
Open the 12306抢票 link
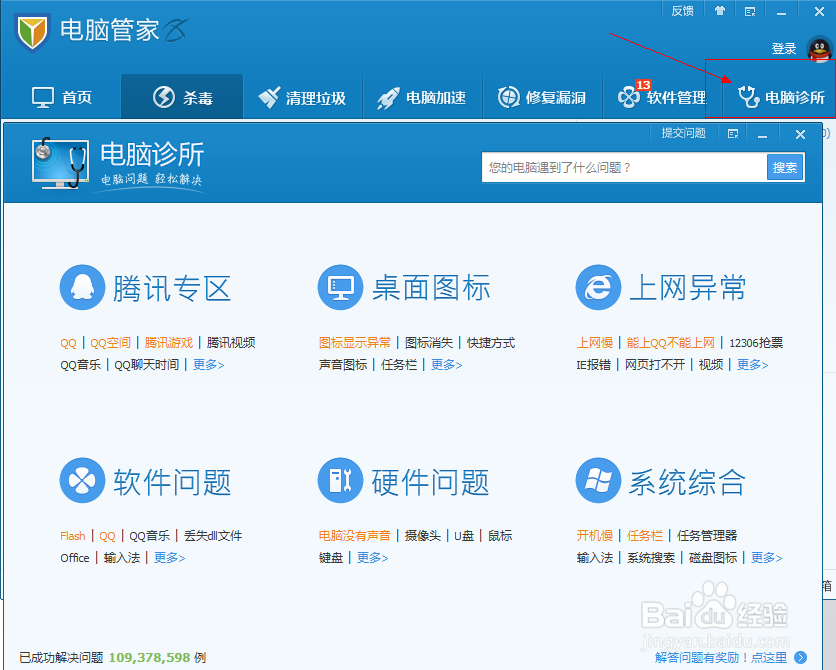coord(756,343)
